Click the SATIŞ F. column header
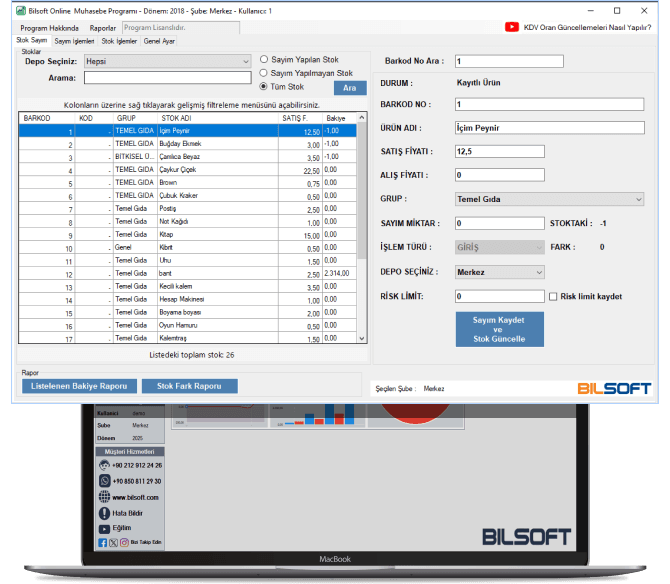Viewport: 670px width, 584px height. (301, 118)
